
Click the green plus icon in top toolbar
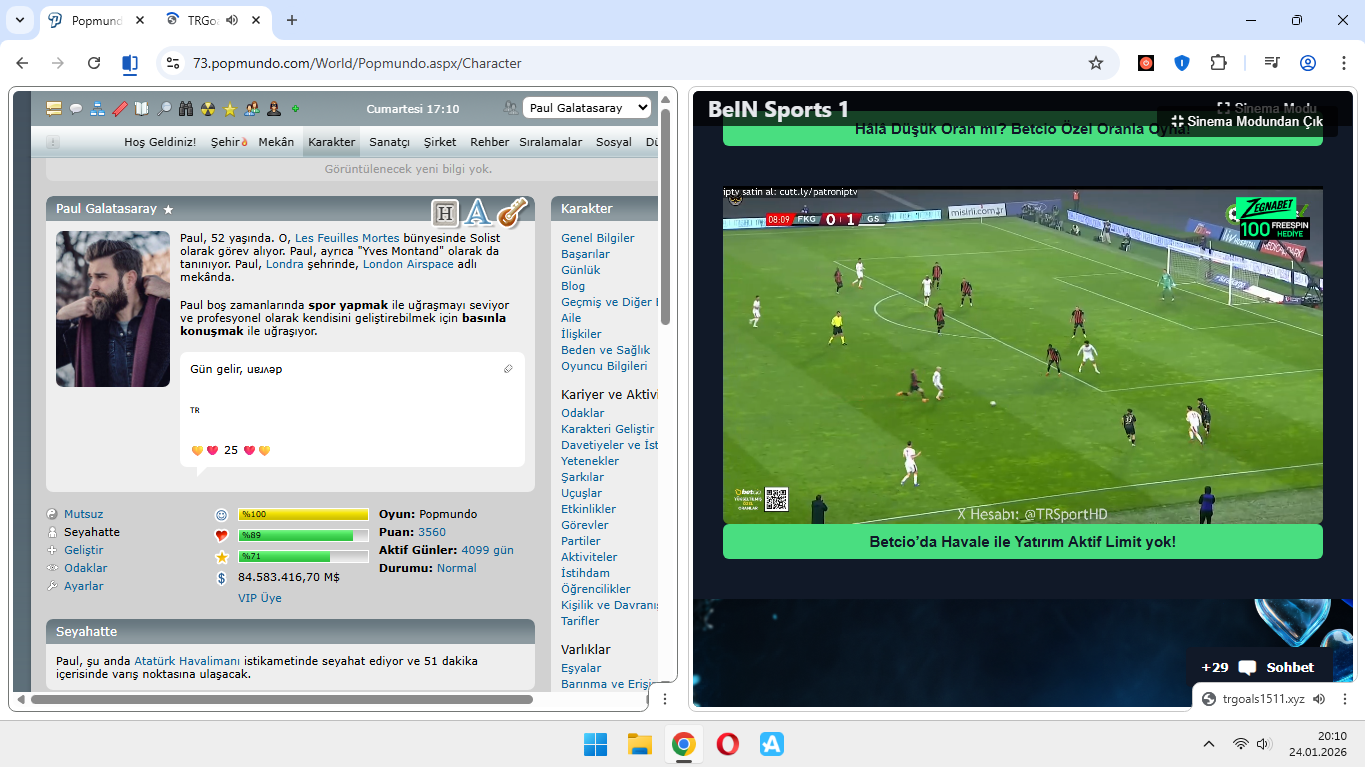[295, 109]
